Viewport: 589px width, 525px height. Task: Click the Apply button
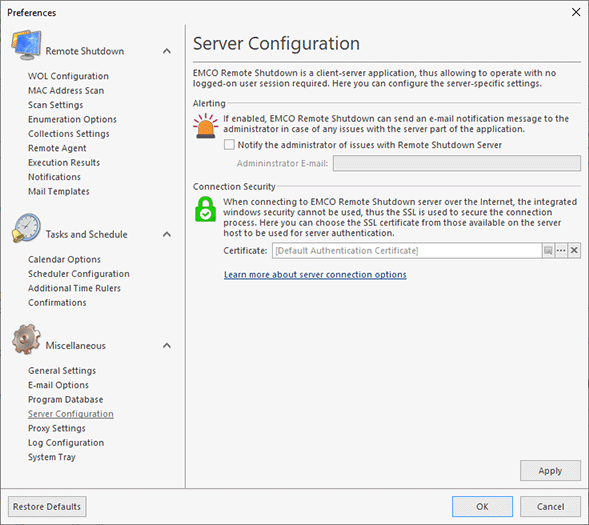(x=550, y=471)
